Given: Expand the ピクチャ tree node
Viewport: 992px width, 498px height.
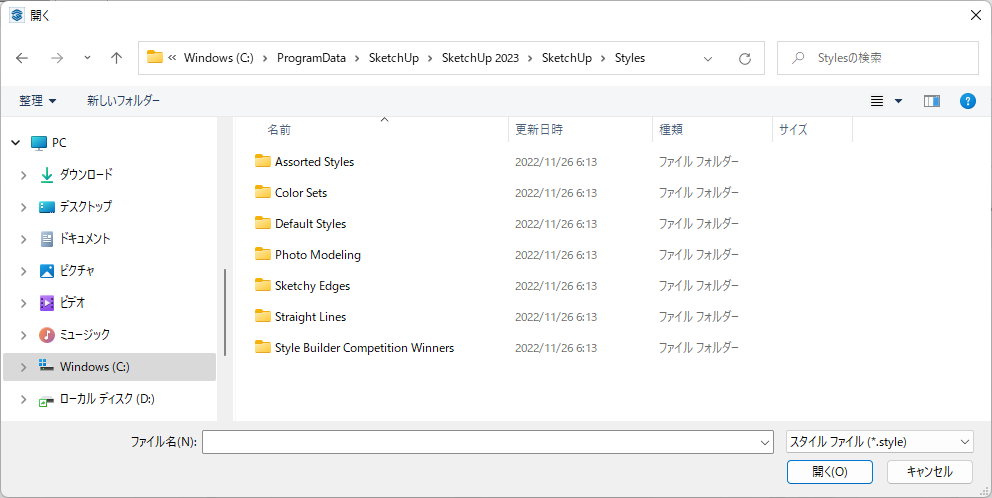Looking at the screenshot, I should point(24,271).
